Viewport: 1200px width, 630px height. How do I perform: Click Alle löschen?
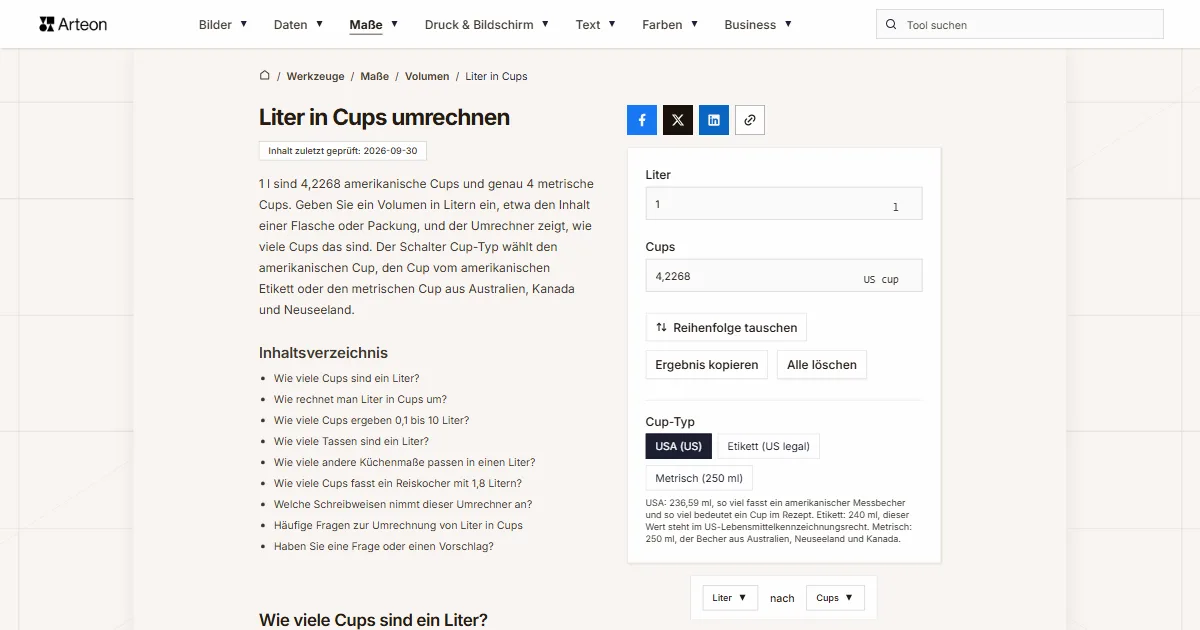point(822,365)
